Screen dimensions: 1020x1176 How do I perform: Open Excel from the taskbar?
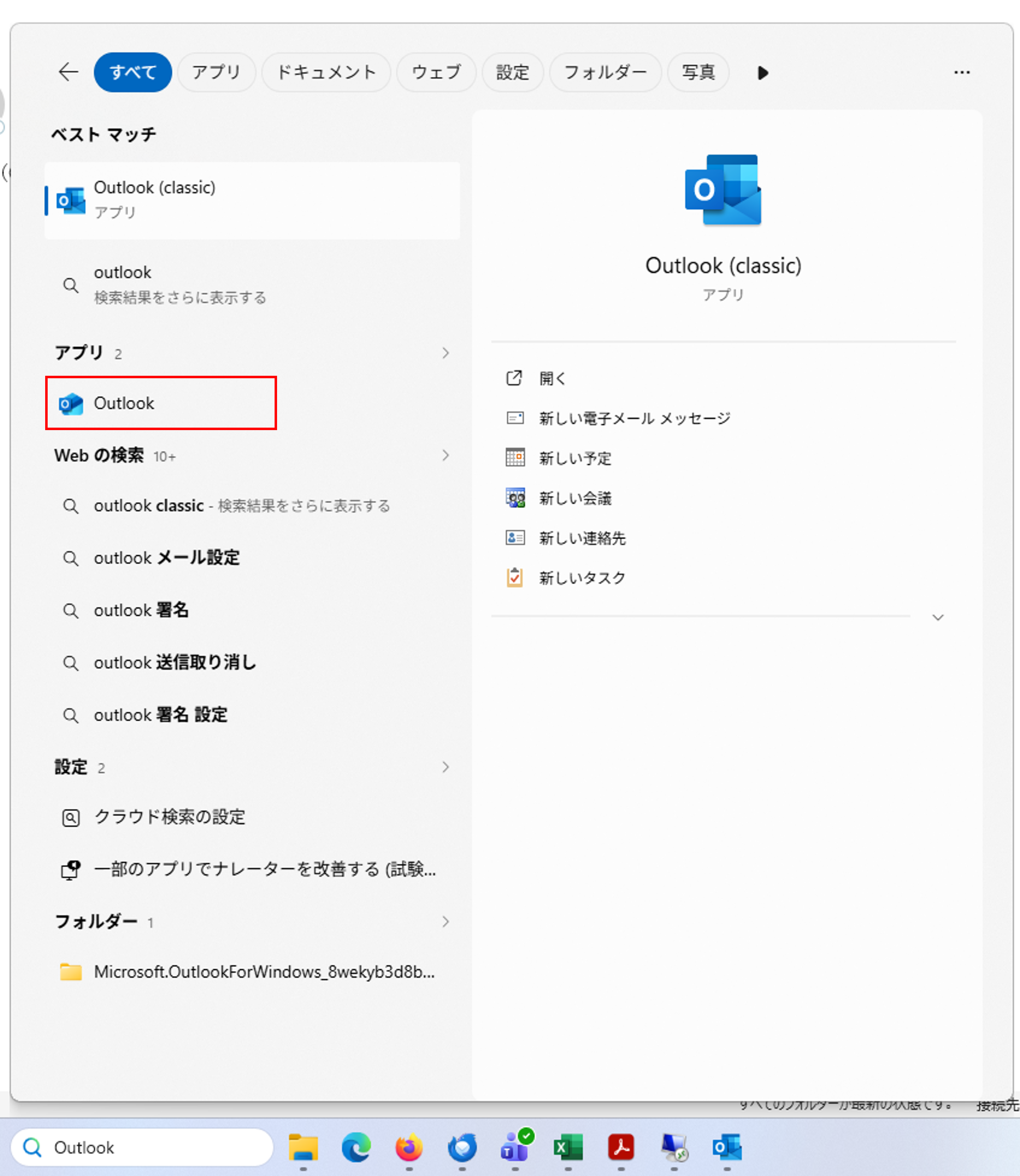(568, 1147)
